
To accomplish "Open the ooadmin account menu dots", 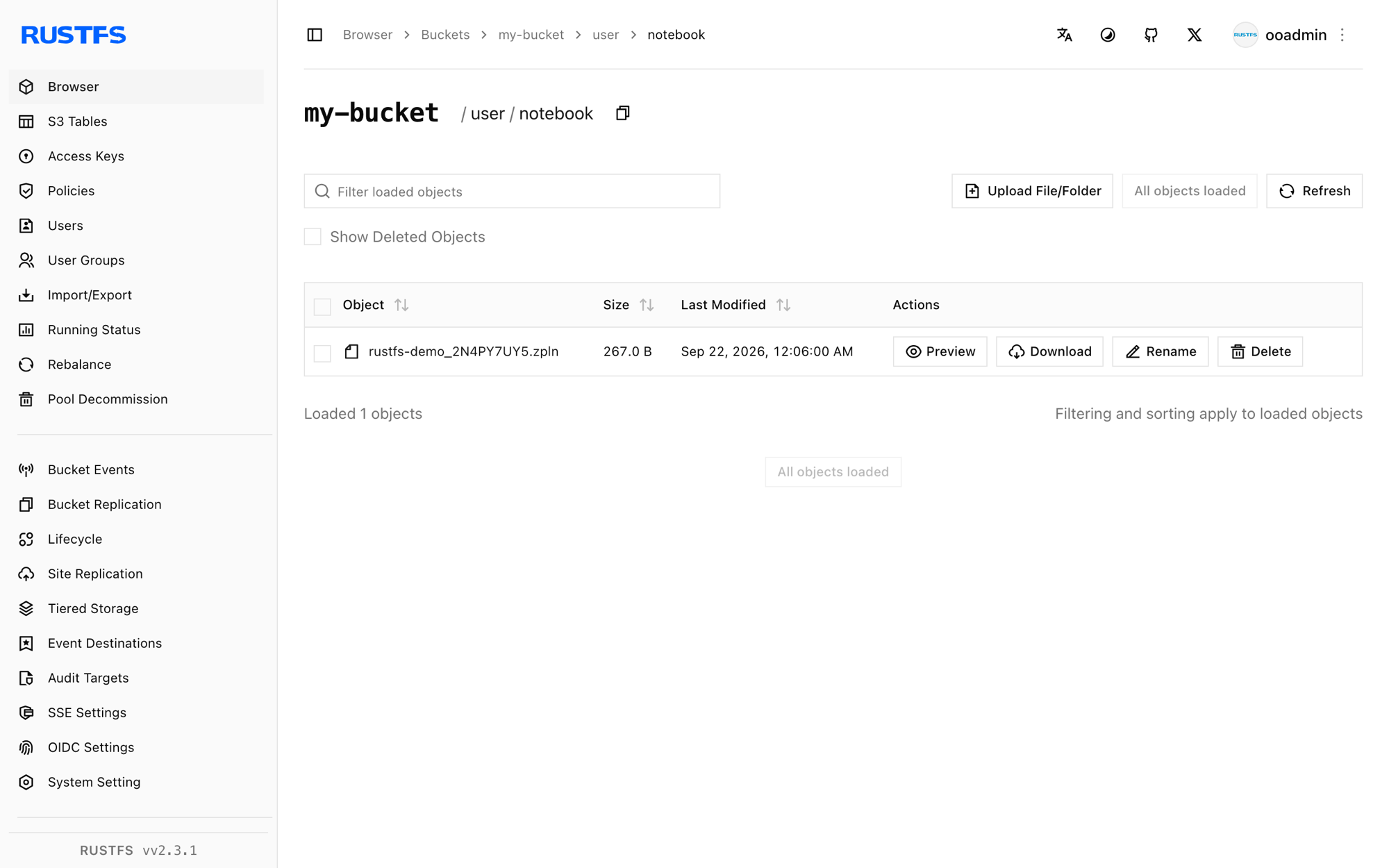I will click(x=1342, y=35).
